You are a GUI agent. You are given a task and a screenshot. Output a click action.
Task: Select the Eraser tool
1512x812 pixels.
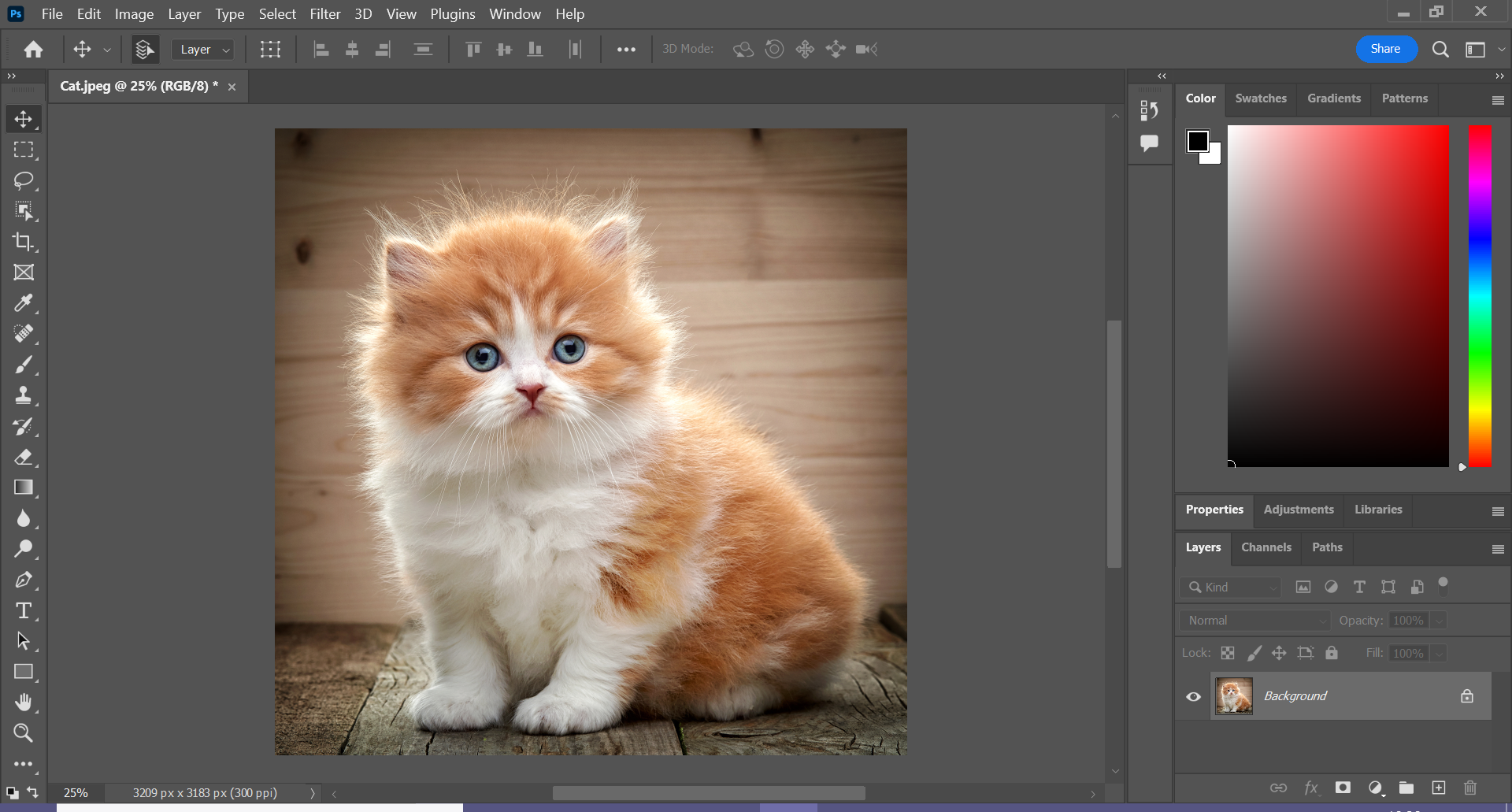(24, 457)
